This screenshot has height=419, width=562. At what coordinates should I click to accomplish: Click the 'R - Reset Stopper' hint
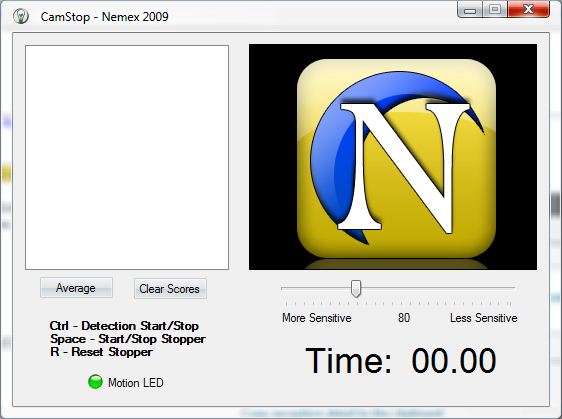tap(101, 352)
